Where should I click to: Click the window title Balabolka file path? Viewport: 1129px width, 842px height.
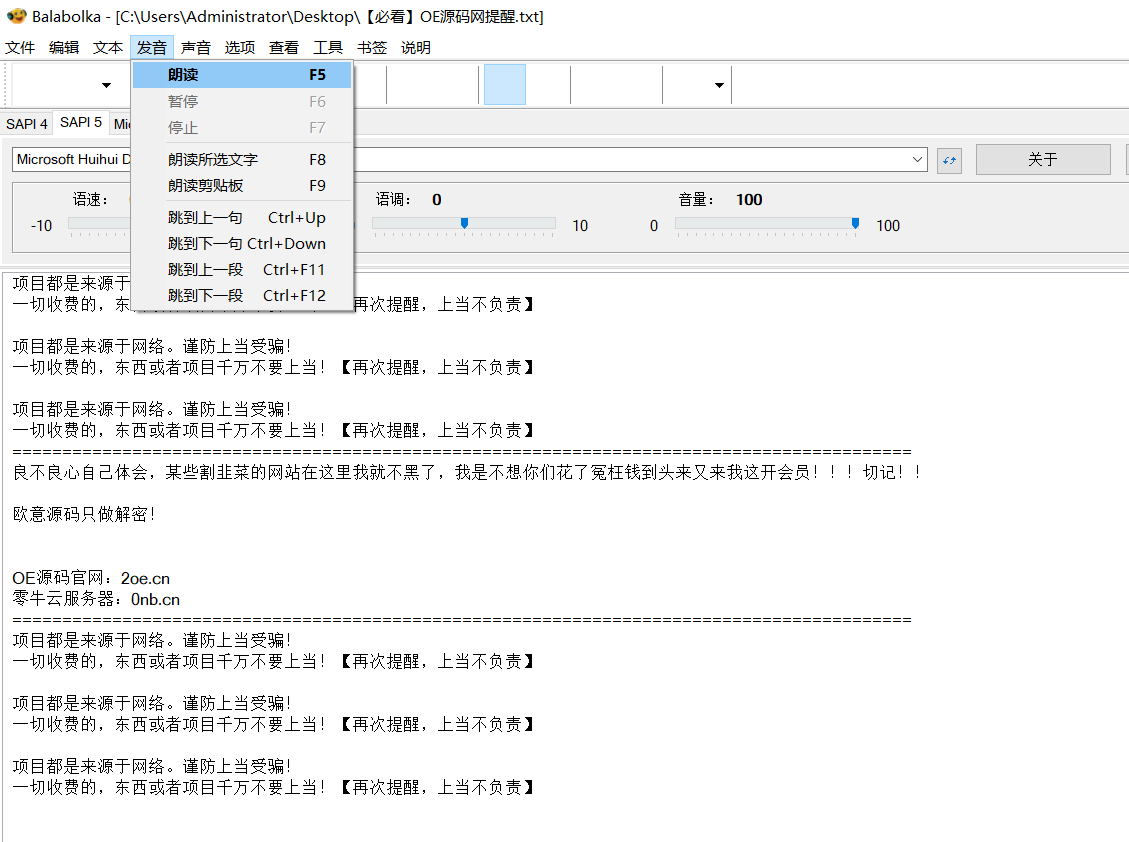(288, 16)
